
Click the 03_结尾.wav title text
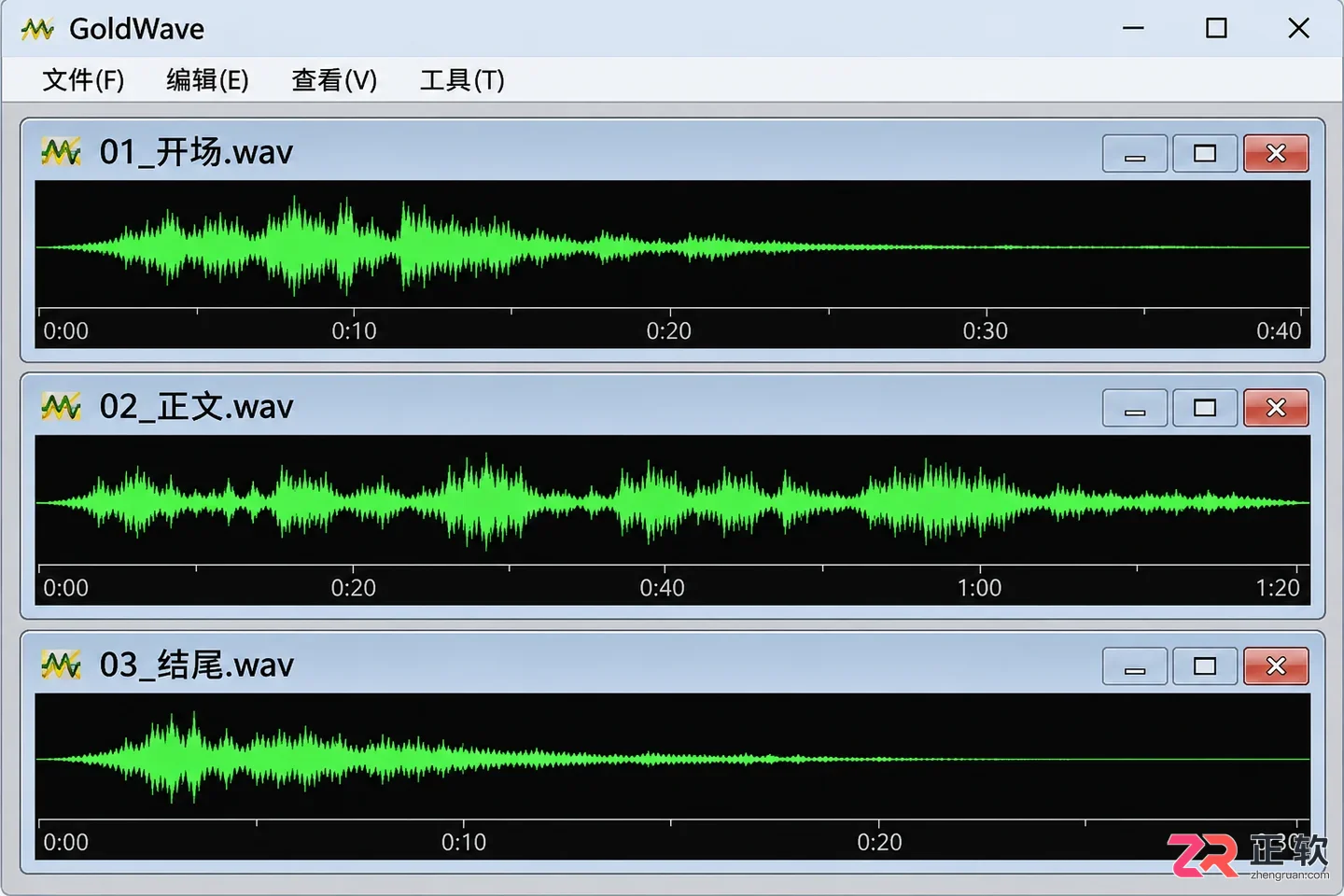pyautogui.click(x=196, y=665)
